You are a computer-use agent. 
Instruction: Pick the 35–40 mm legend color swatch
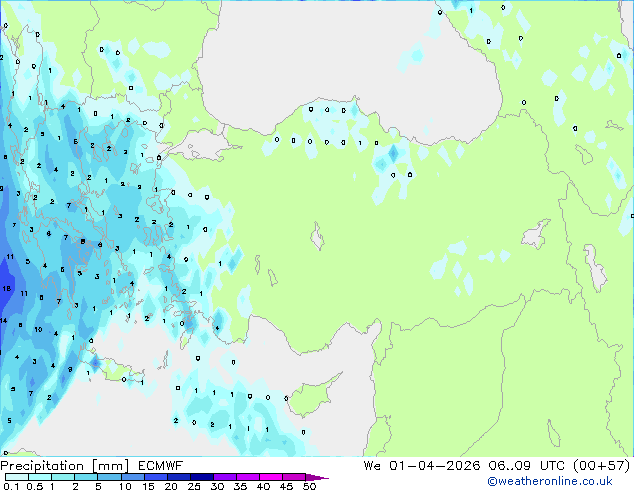247,477
